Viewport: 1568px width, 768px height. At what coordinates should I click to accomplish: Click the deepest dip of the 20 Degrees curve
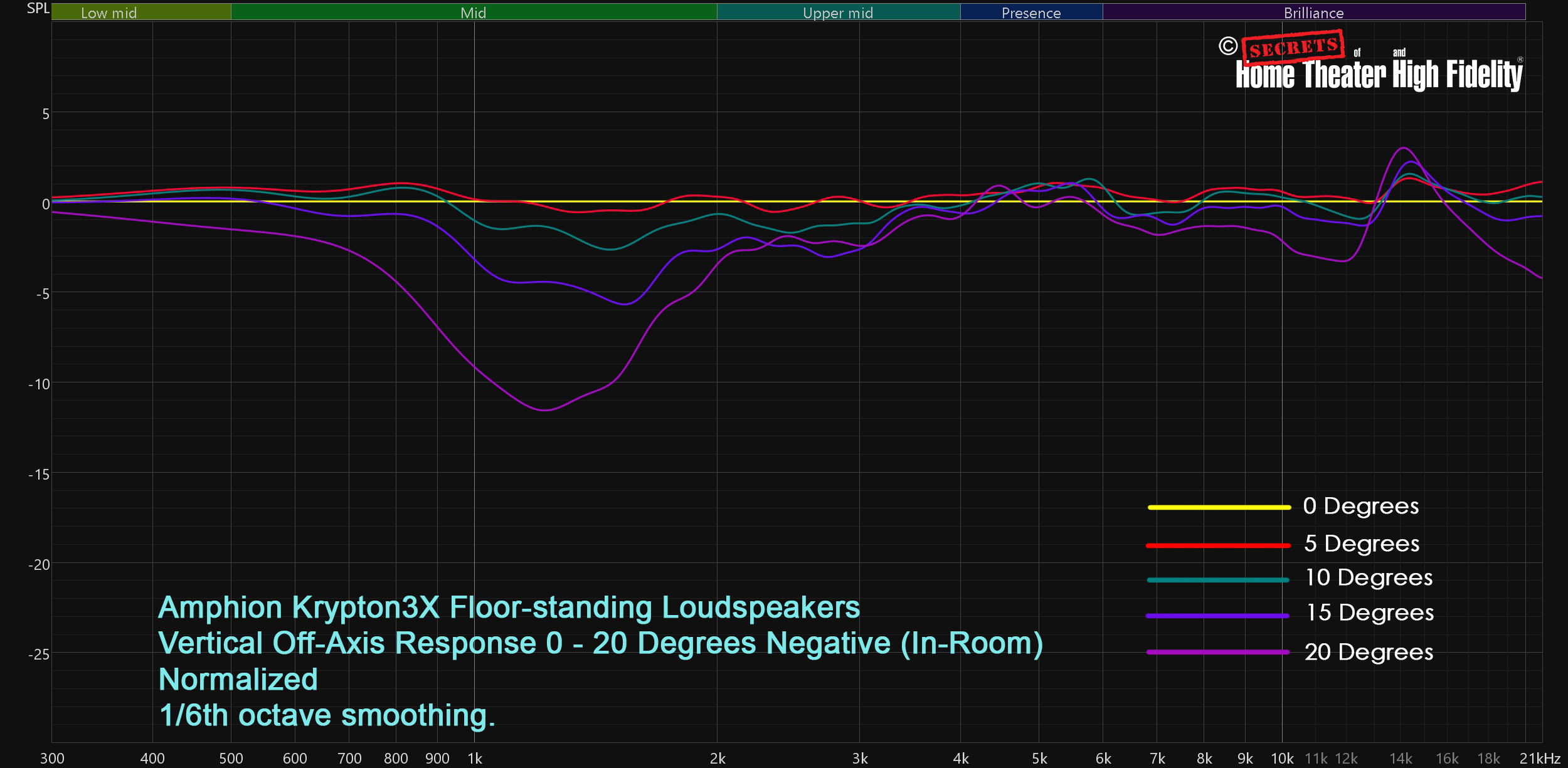(x=545, y=410)
